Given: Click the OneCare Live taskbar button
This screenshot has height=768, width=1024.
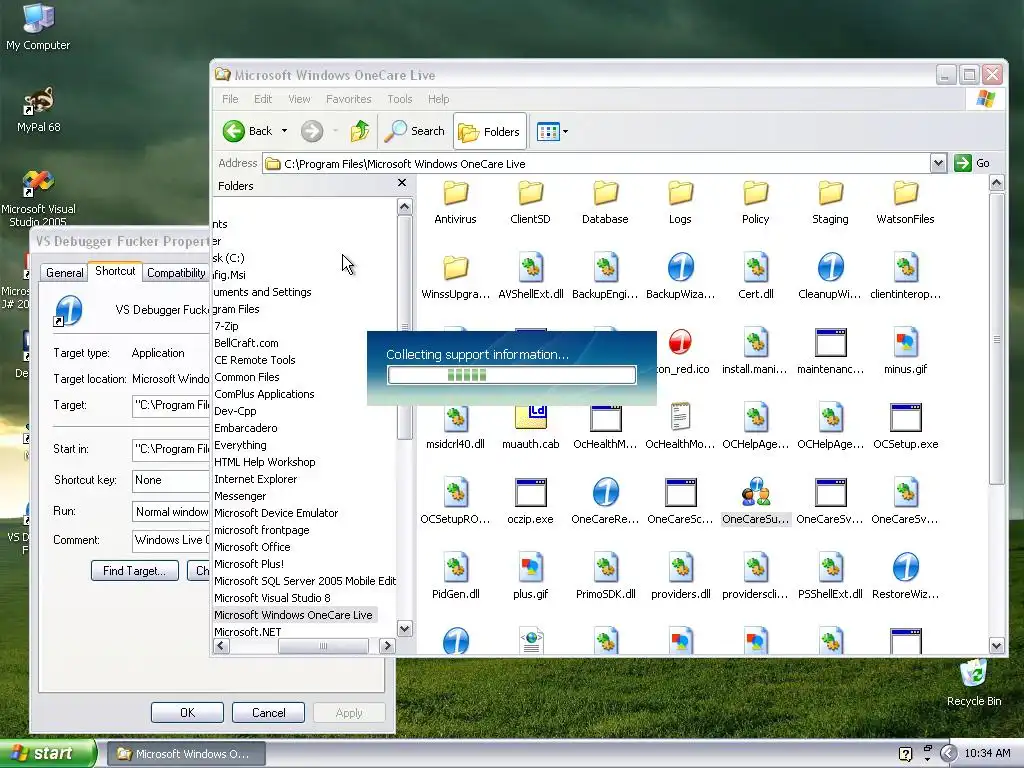Looking at the screenshot, I should pyautogui.click(x=186, y=754).
